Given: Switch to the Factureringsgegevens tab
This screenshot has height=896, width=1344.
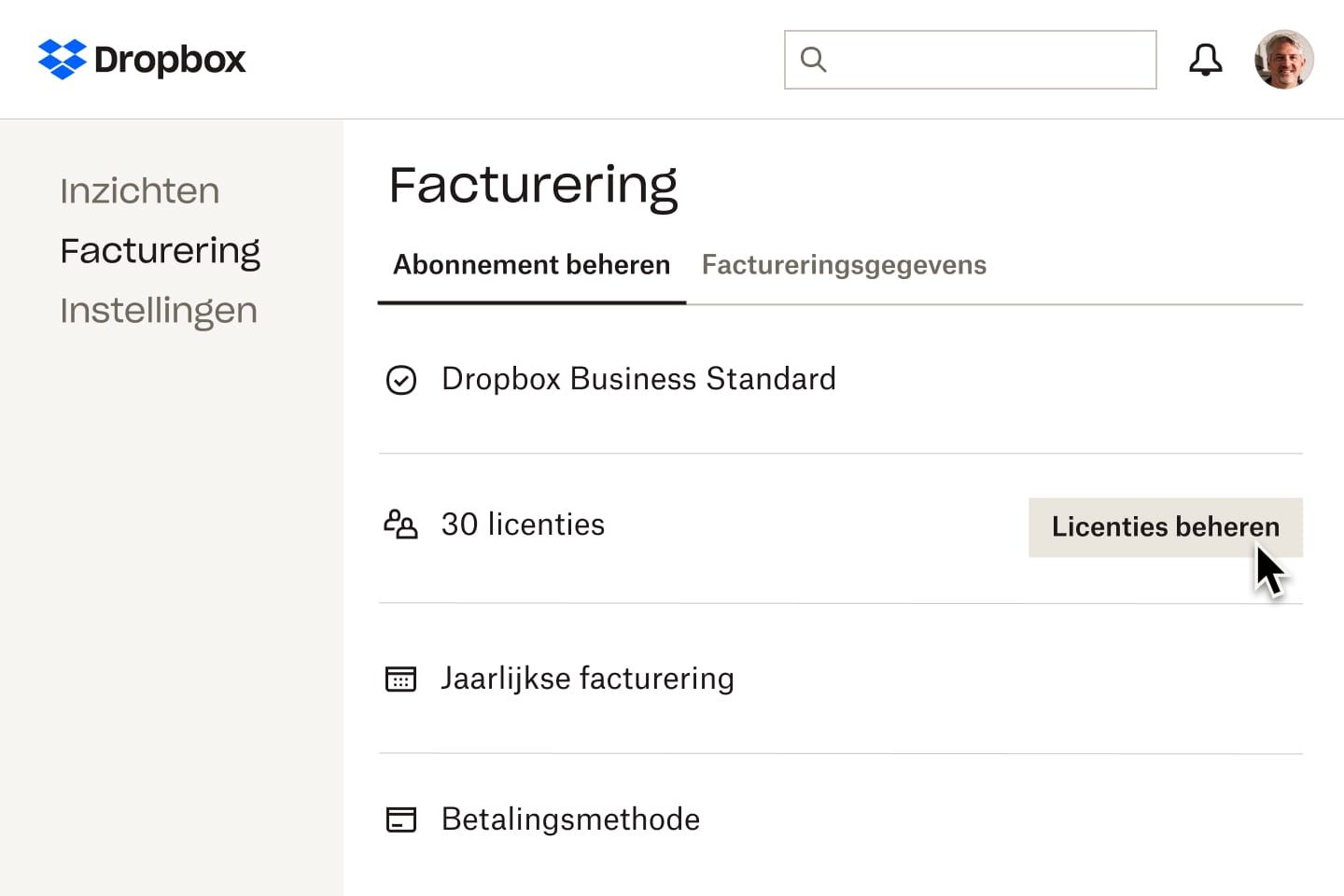Looking at the screenshot, I should (x=844, y=265).
